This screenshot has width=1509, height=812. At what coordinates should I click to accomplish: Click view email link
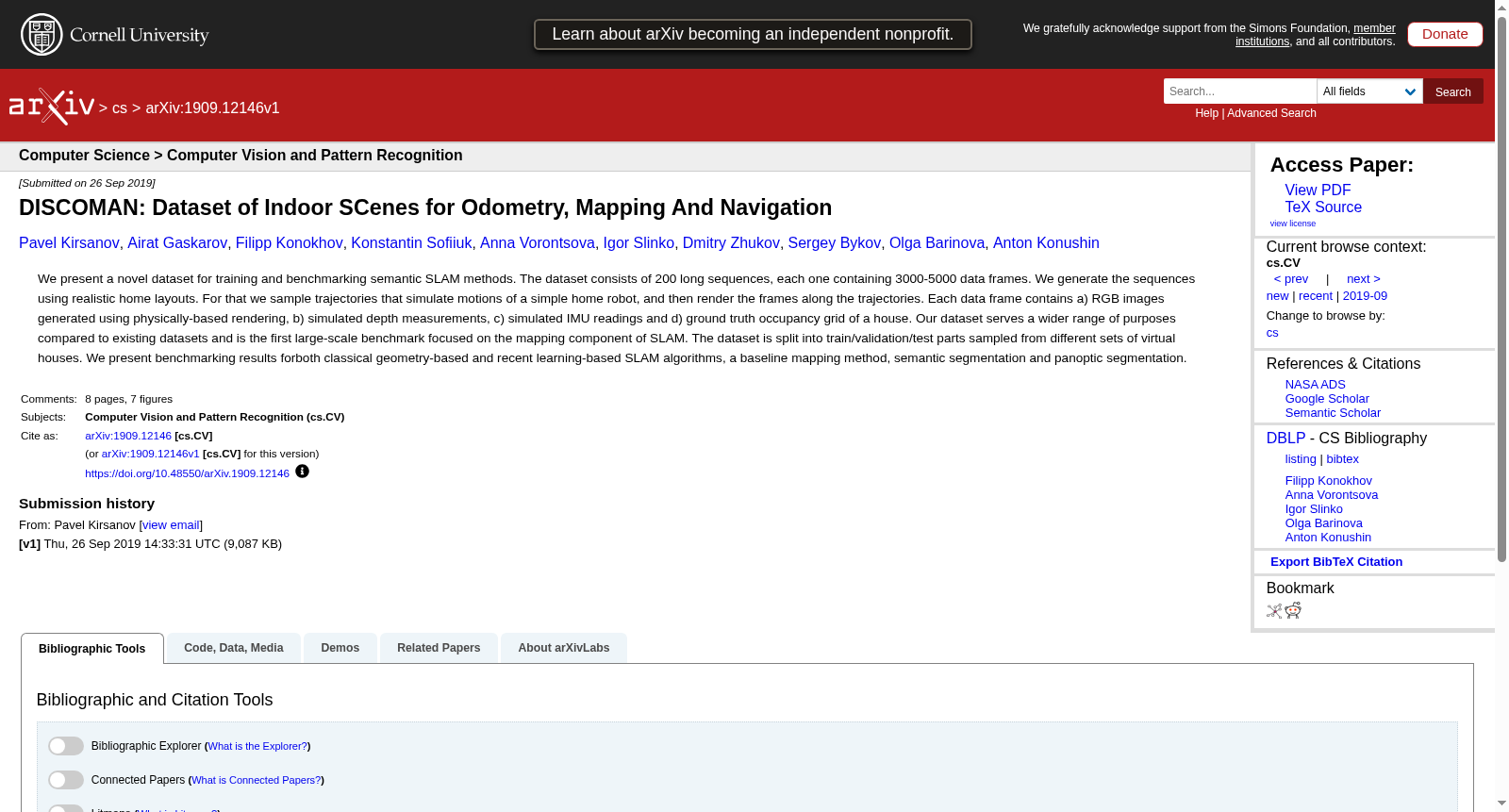pos(171,525)
